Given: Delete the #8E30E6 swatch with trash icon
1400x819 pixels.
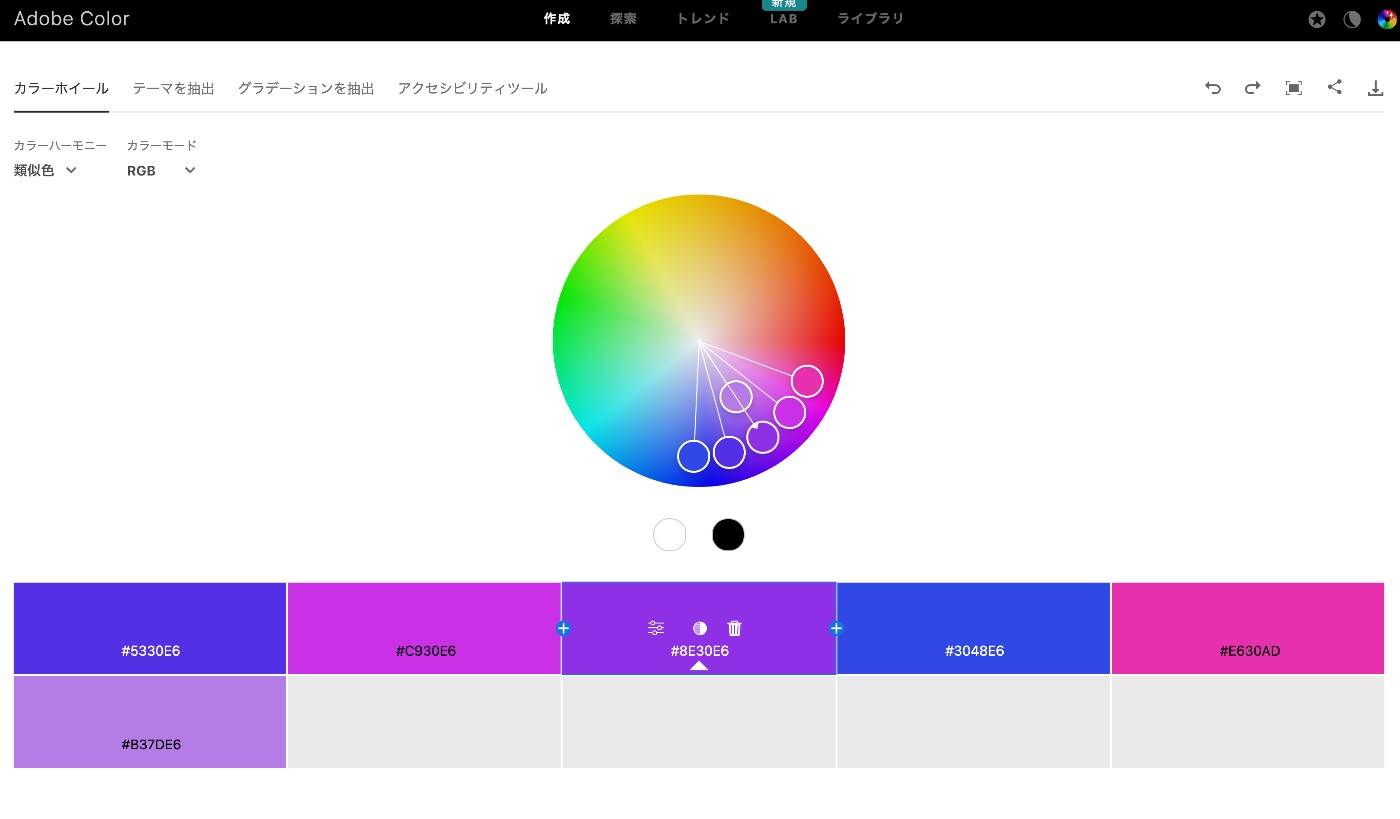Looking at the screenshot, I should [x=734, y=628].
